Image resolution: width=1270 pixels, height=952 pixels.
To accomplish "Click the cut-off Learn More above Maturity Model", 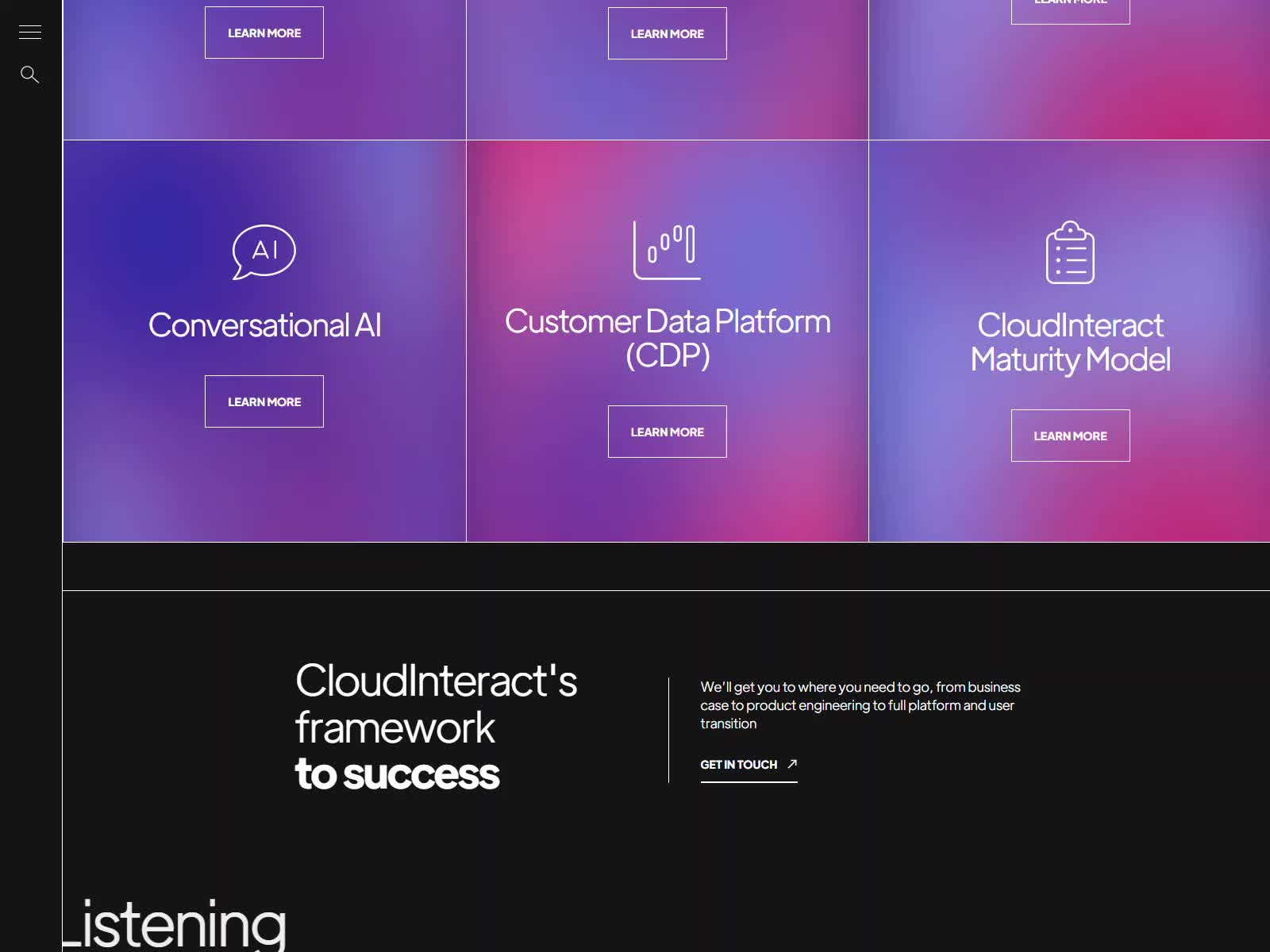I will (1069, 10).
